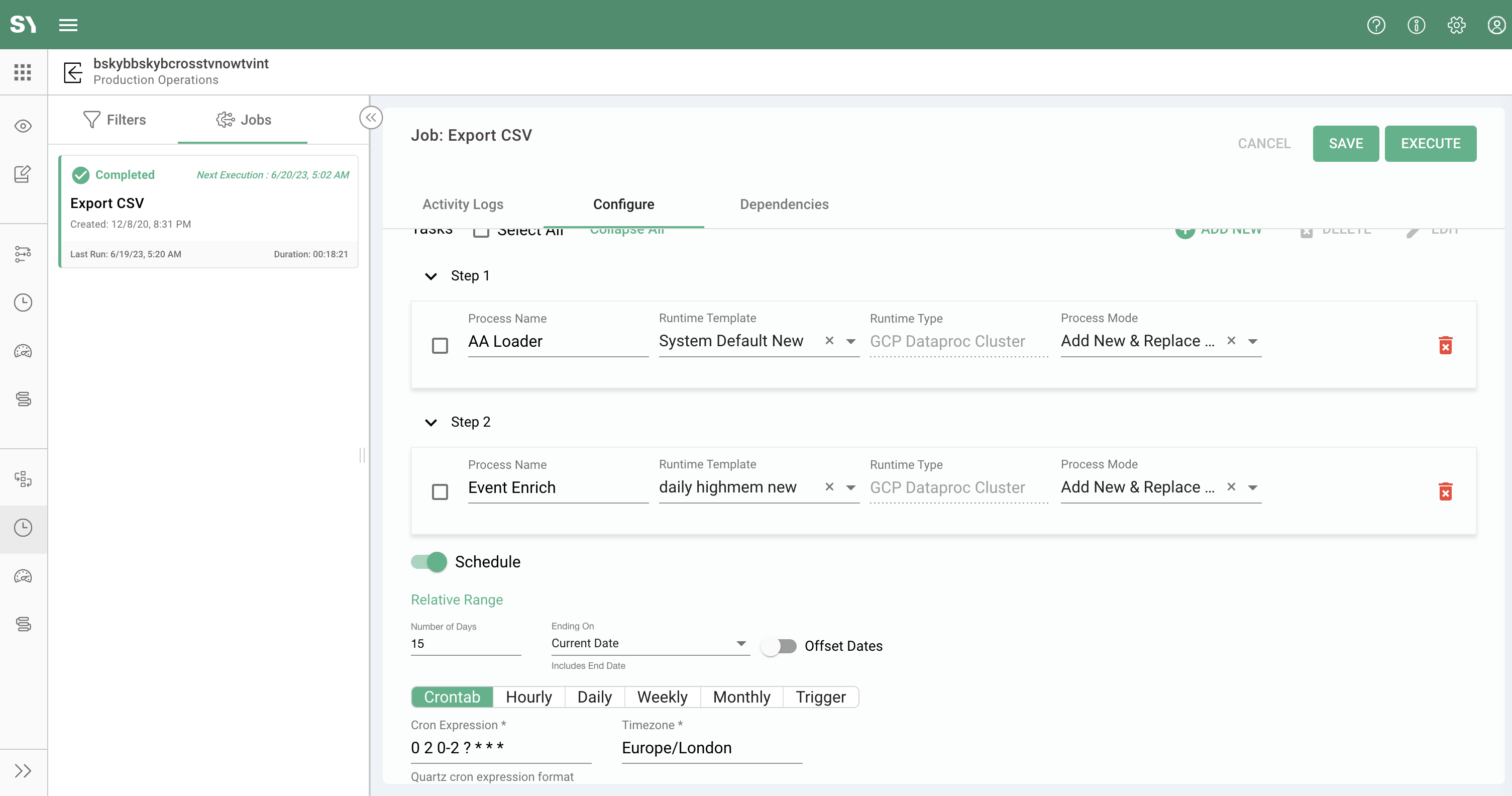Click the Cron Expression input field
1512x796 pixels.
pyautogui.click(x=500, y=748)
